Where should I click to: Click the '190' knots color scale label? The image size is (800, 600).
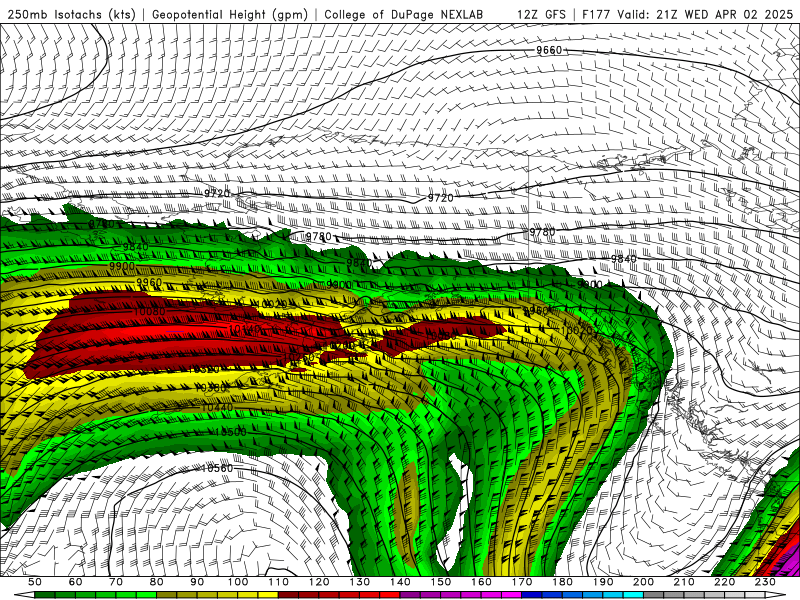(x=603, y=582)
